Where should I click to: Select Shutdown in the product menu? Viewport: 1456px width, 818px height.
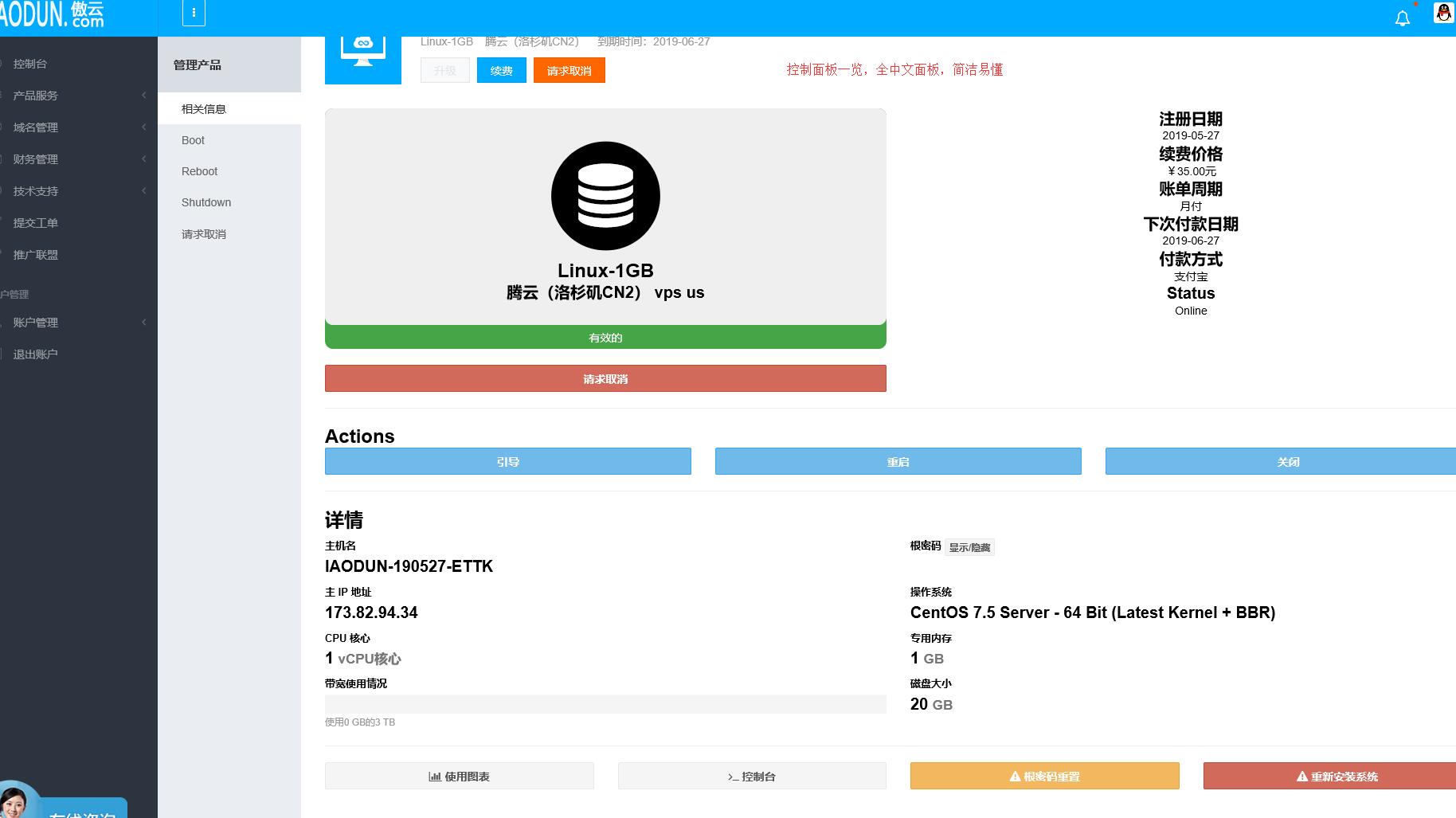(206, 202)
